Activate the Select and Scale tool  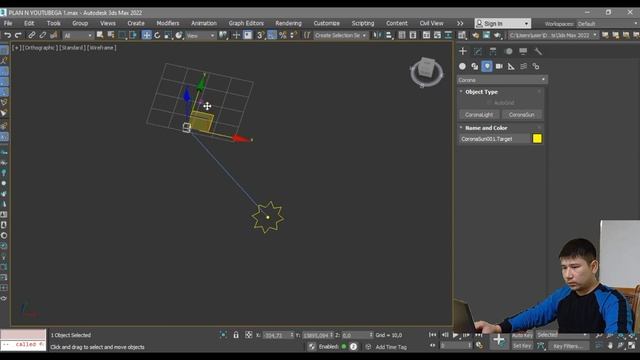click(x=168, y=36)
